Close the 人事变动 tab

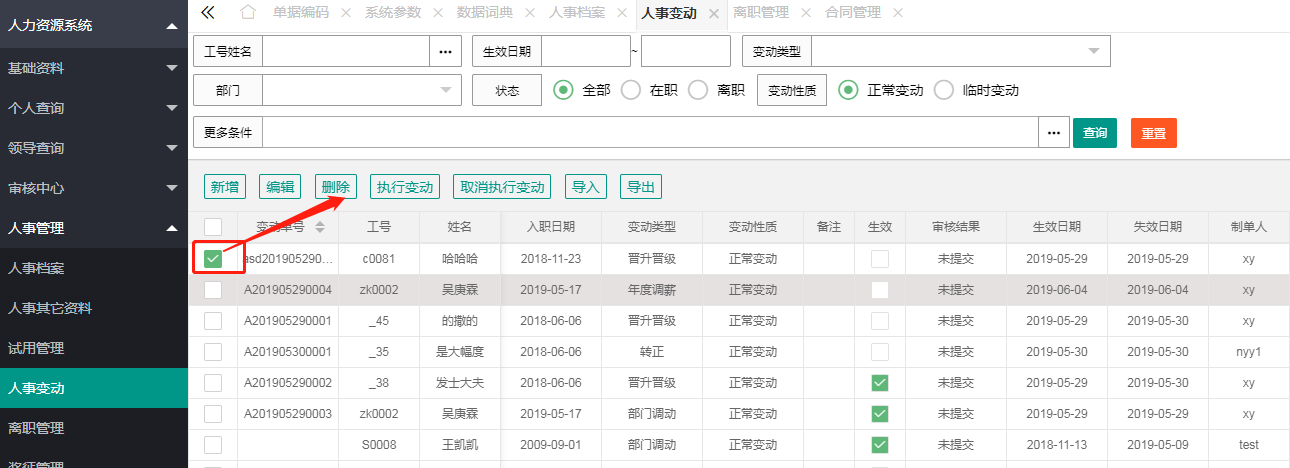(x=713, y=13)
